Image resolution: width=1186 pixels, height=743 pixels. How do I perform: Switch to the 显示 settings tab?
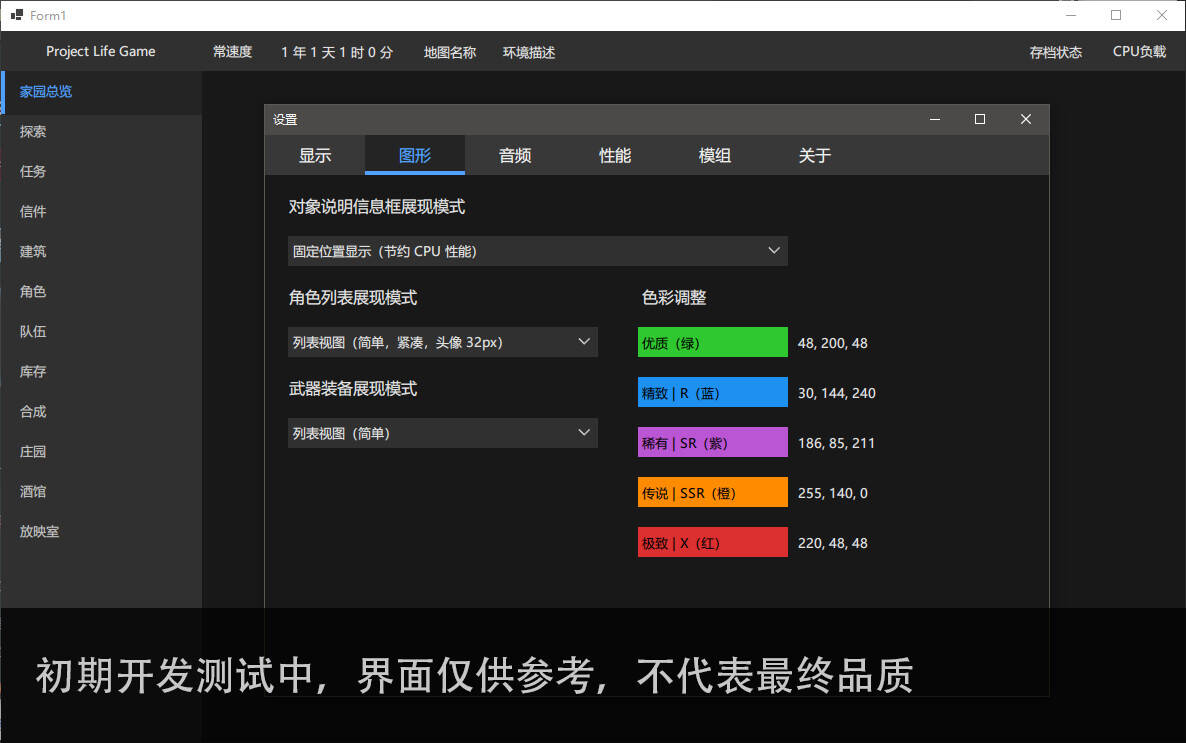315,155
